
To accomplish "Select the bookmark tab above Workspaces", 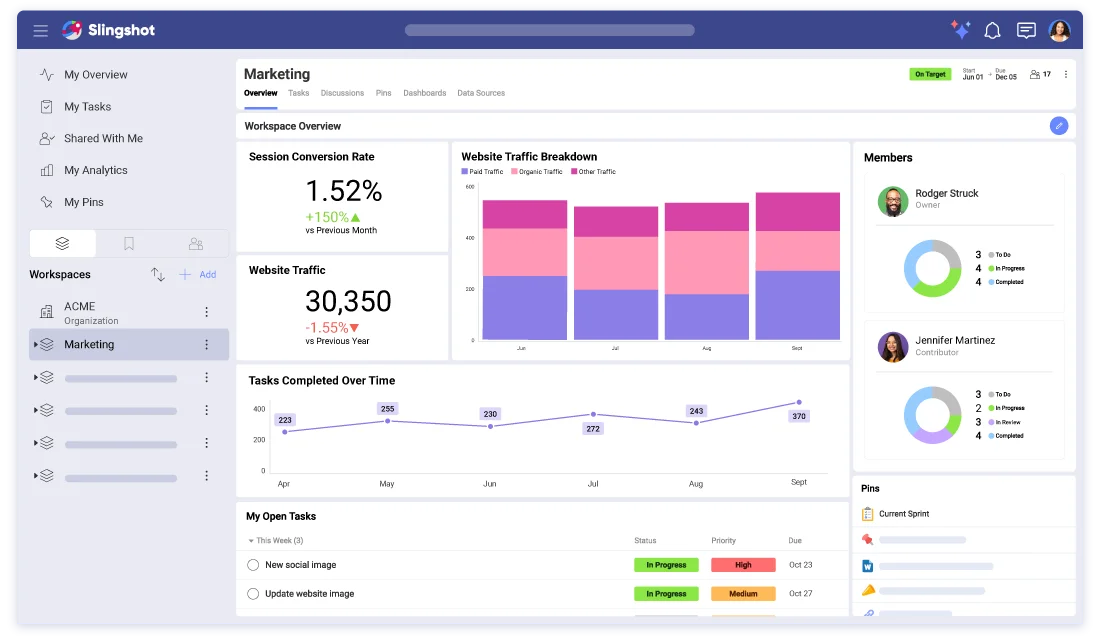I will click(129, 242).
